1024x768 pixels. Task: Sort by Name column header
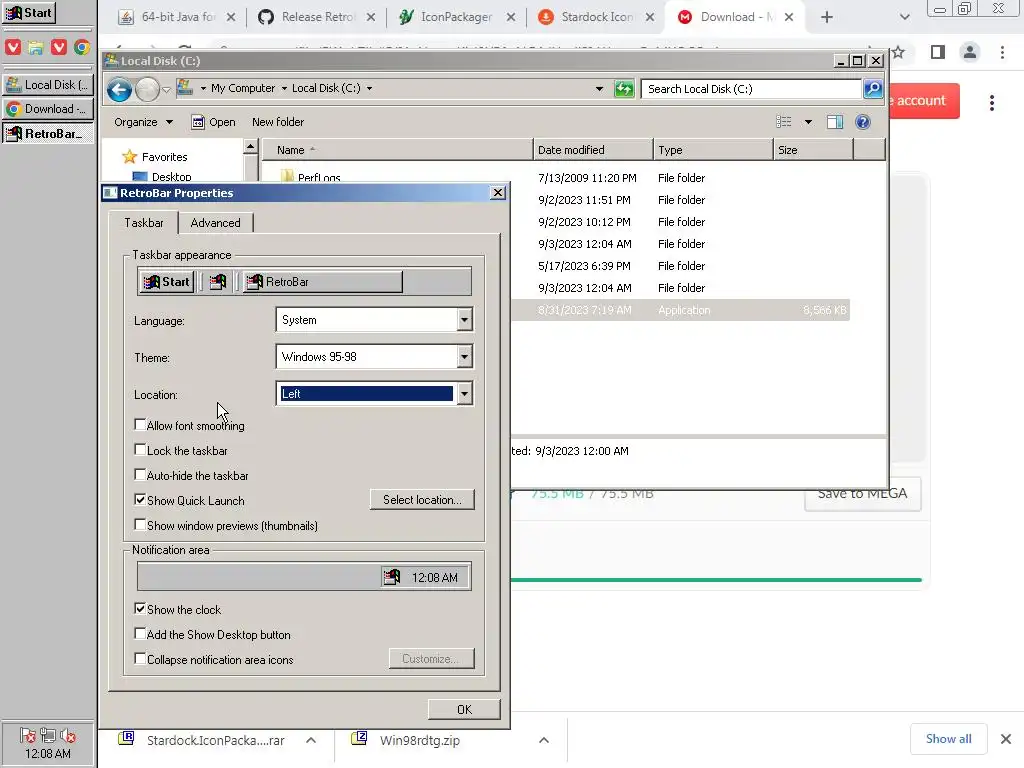397,150
